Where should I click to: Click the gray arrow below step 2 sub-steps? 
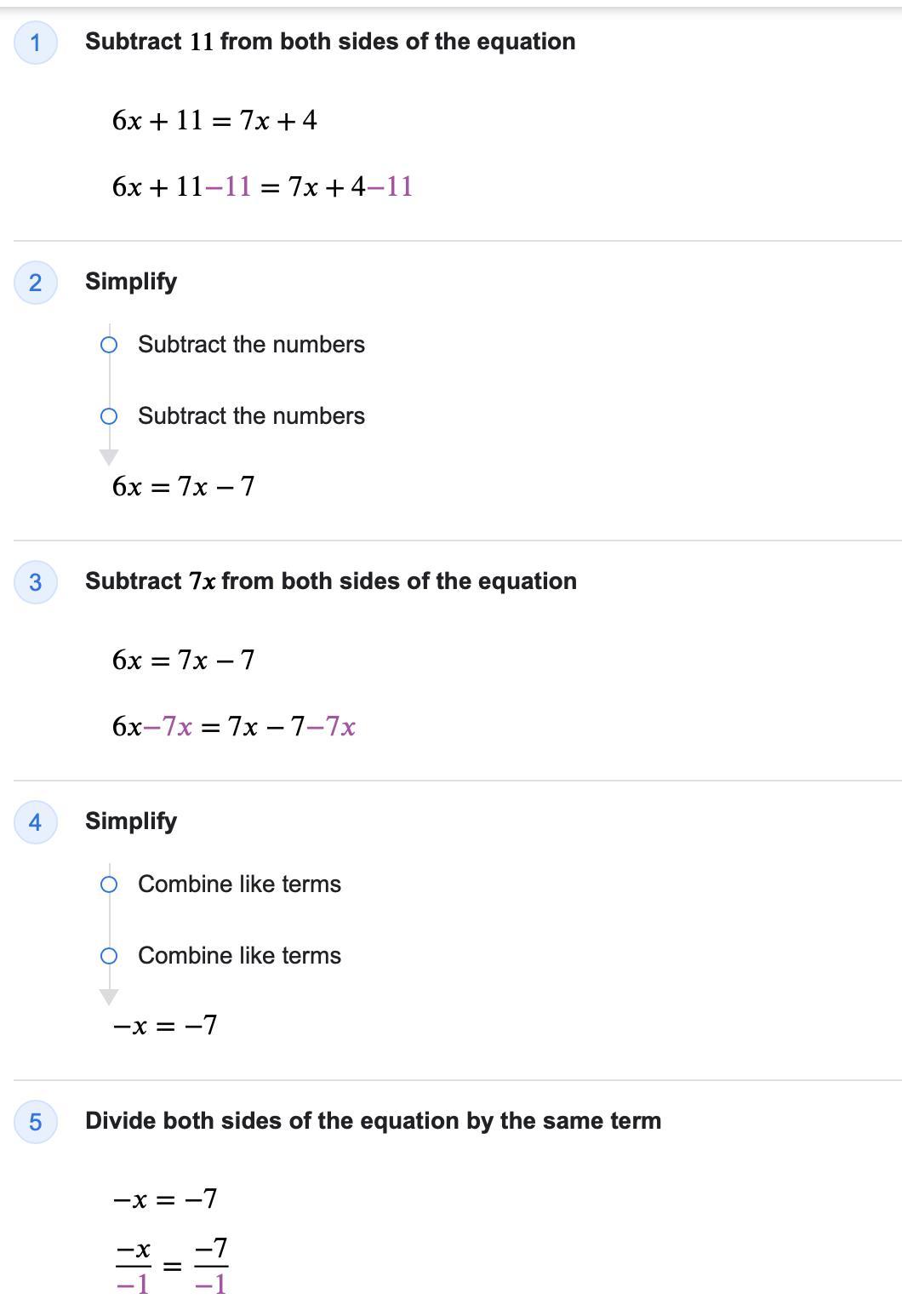(109, 457)
